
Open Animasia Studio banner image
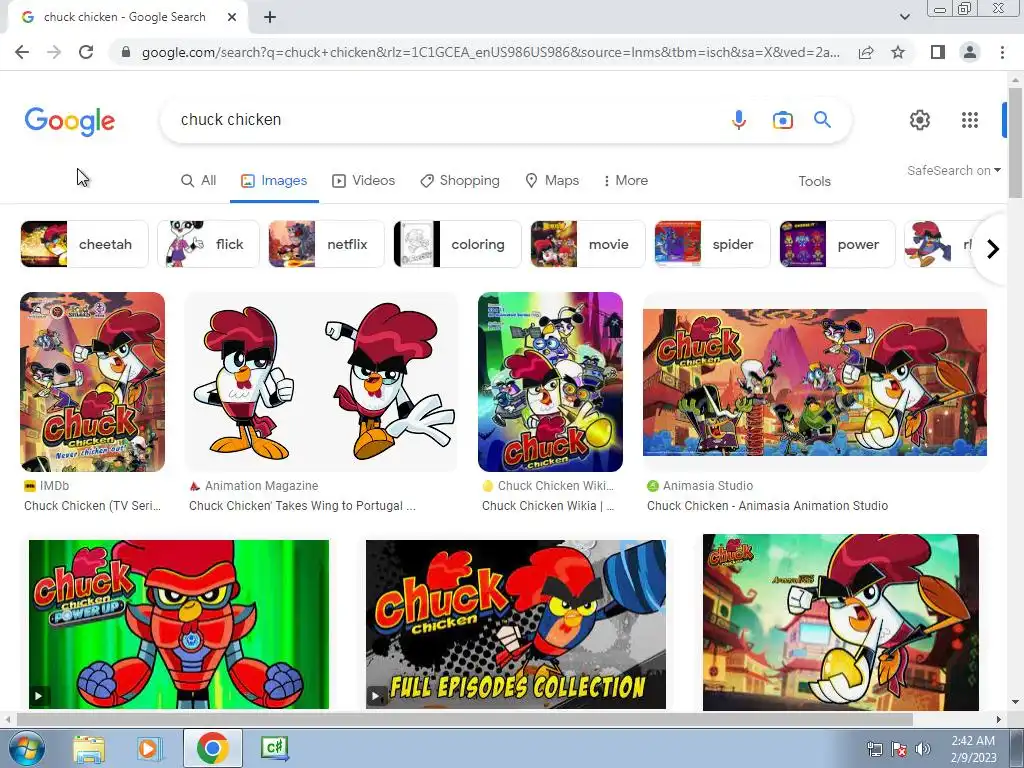pos(815,382)
